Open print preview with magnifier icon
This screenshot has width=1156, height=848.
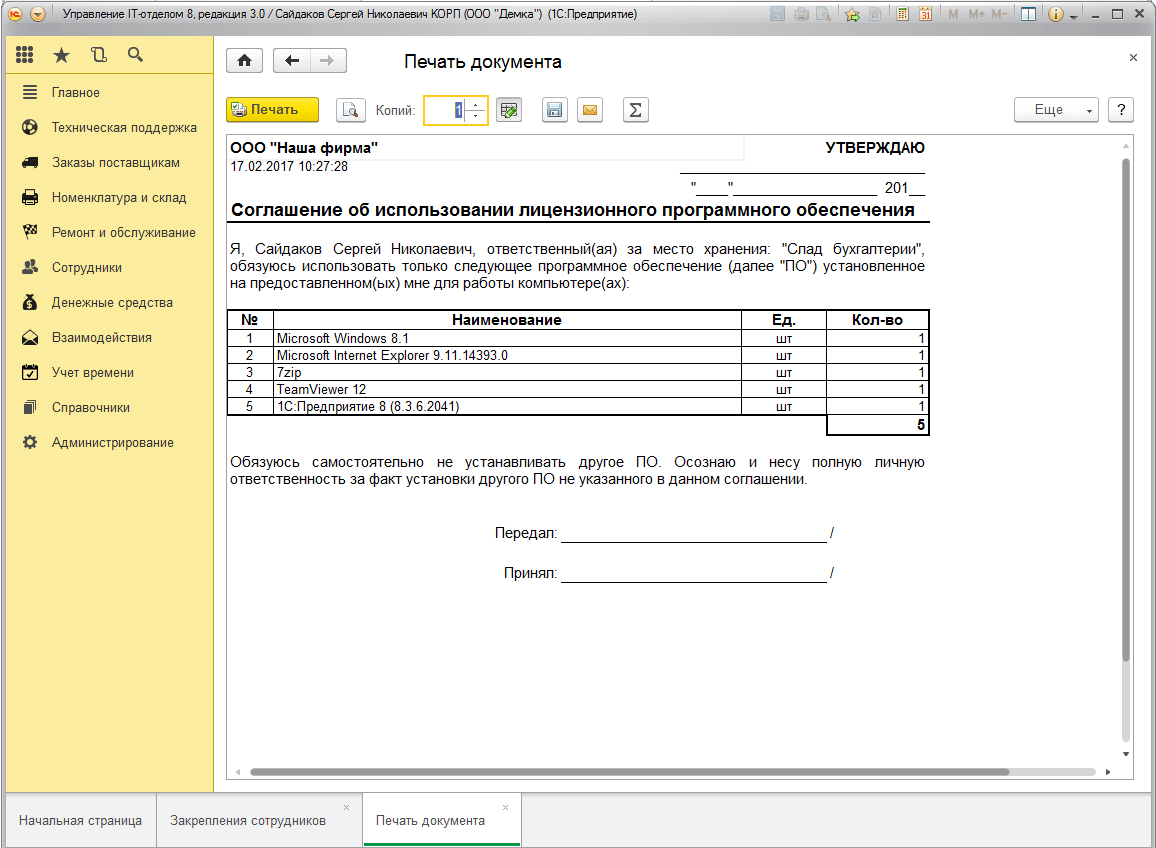click(x=350, y=110)
